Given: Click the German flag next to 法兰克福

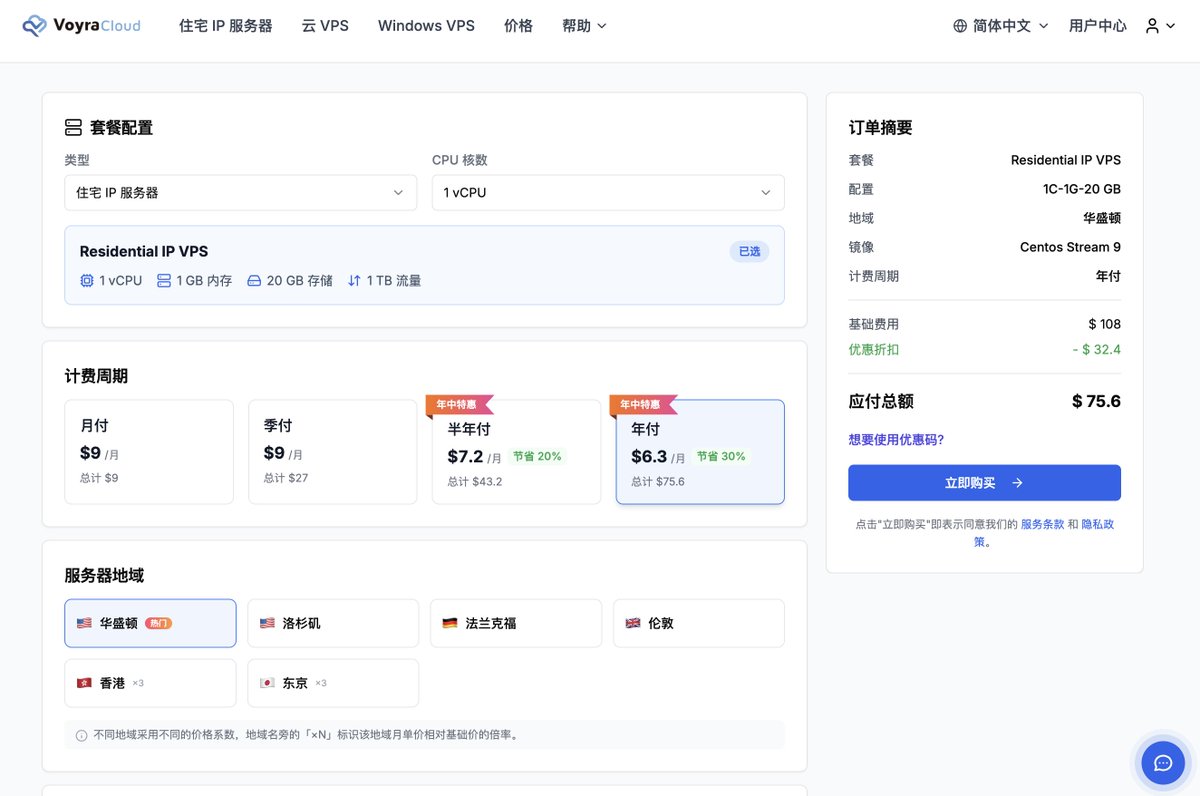Looking at the screenshot, I should [450, 623].
